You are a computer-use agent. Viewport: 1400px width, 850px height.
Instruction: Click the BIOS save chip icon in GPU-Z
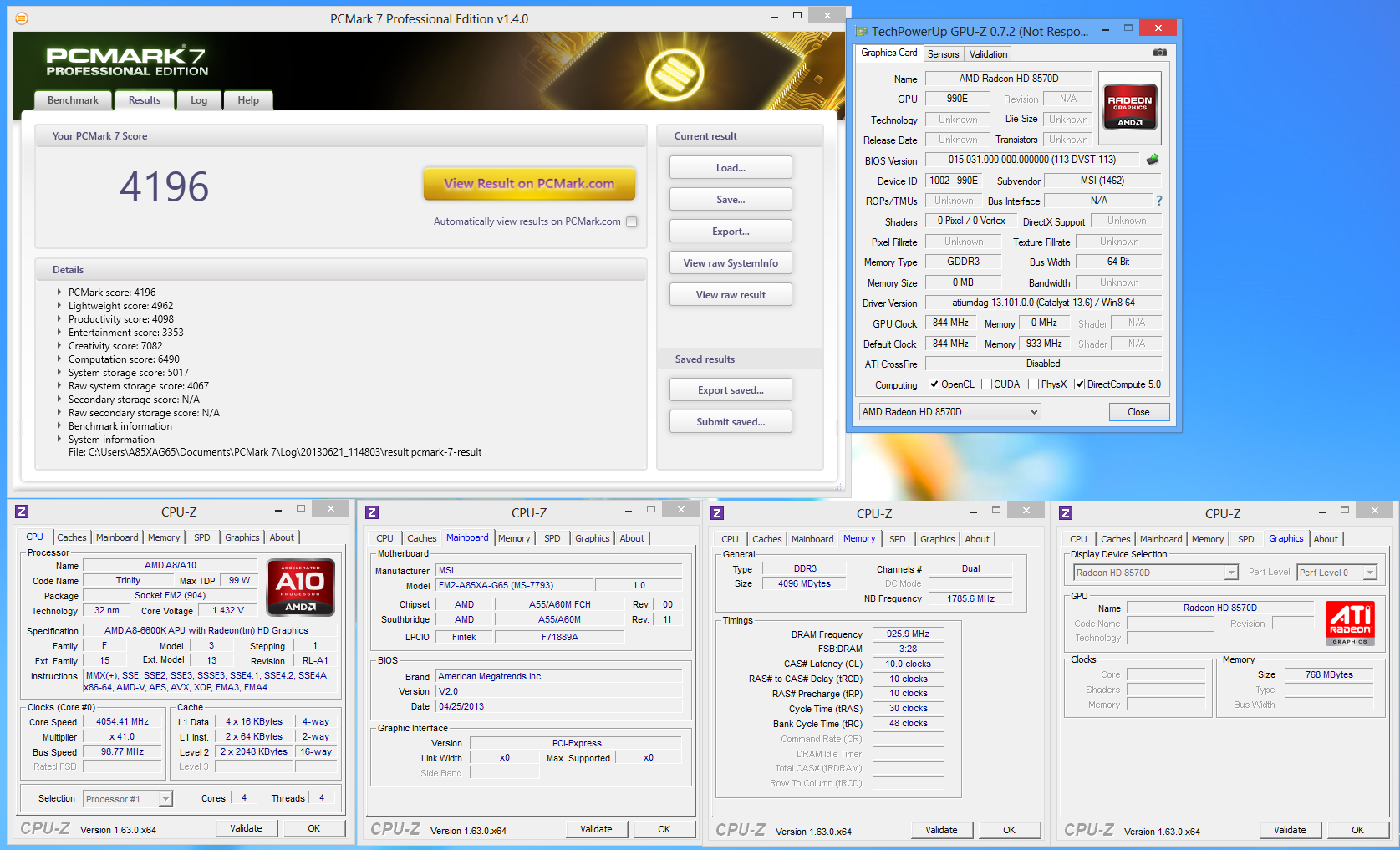click(1153, 160)
